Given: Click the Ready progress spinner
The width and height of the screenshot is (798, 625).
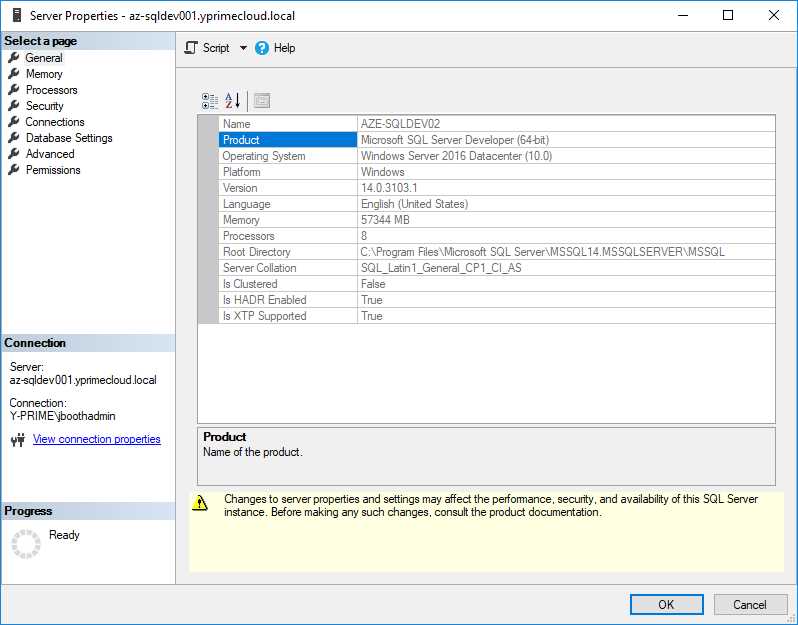Looking at the screenshot, I should coord(25,544).
